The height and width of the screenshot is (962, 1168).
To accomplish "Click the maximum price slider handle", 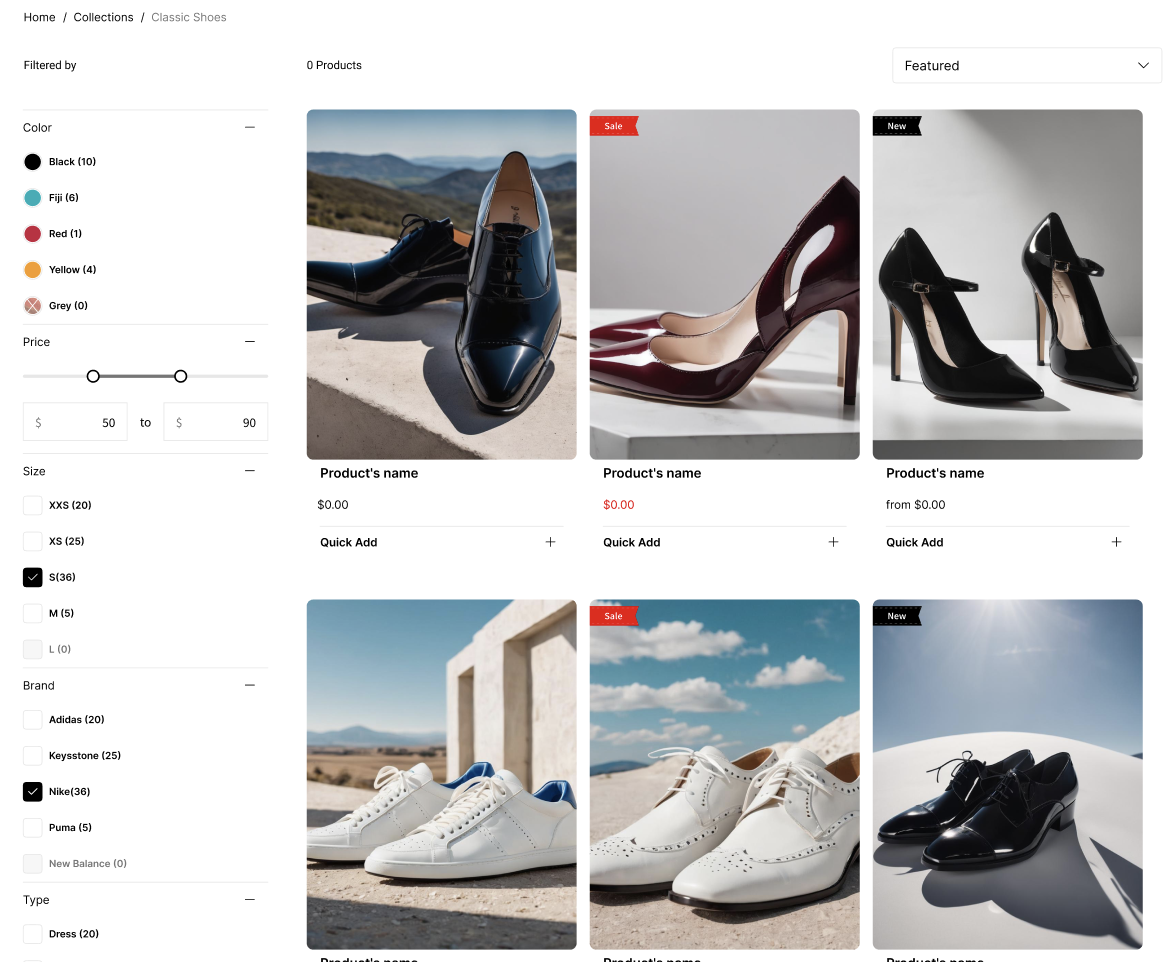I will (180, 376).
